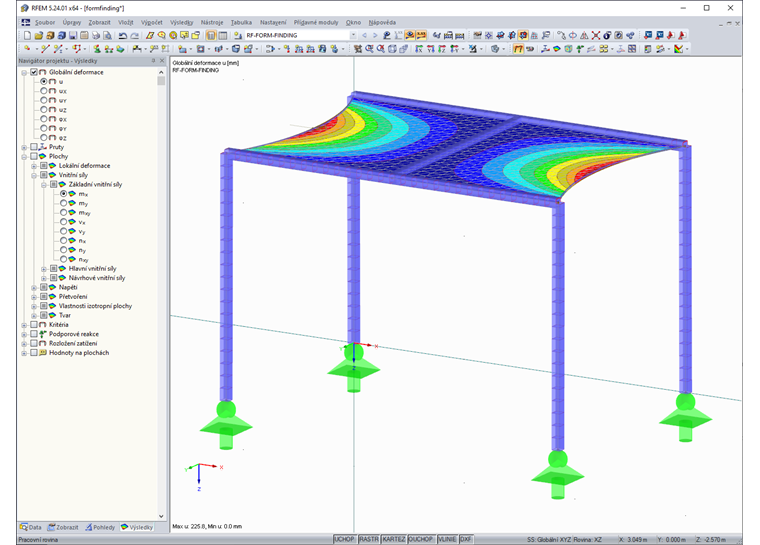Click the show results eye icon
The height and width of the screenshot is (545, 760).
[x=410, y=35]
